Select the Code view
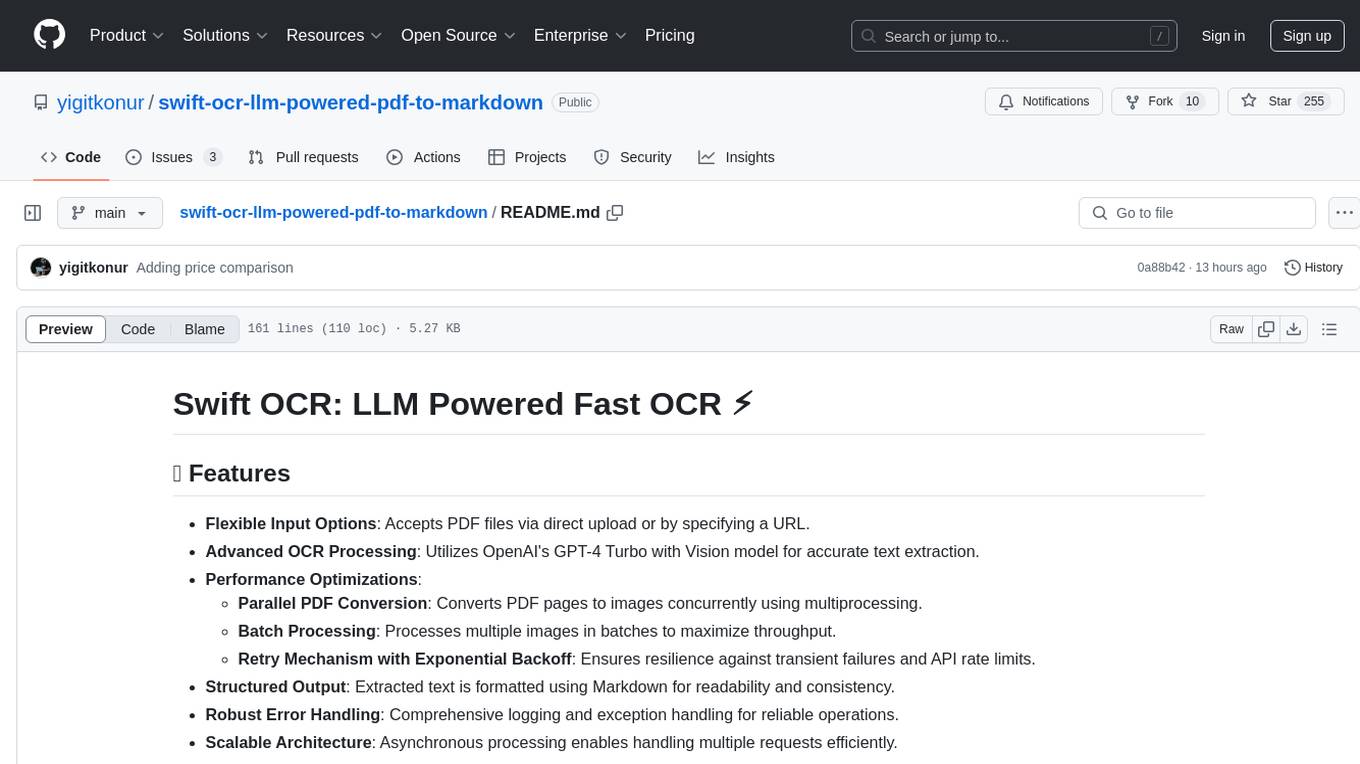The width and height of the screenshot is (1360, 764). pyautogui.click(x=138, y=329)
